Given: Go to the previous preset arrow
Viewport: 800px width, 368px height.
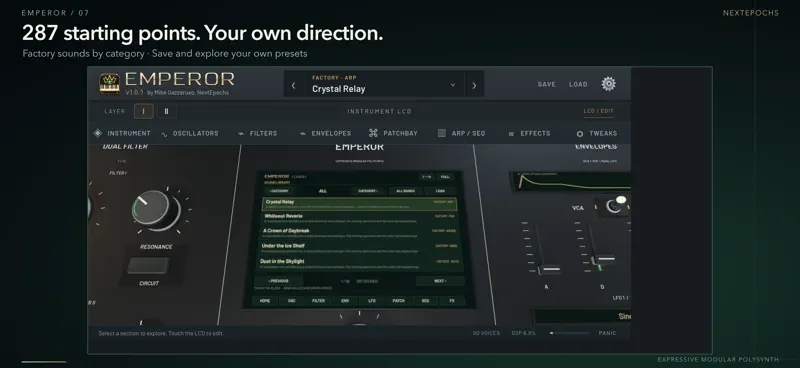Looking at the screenshot, I should 293,86.
